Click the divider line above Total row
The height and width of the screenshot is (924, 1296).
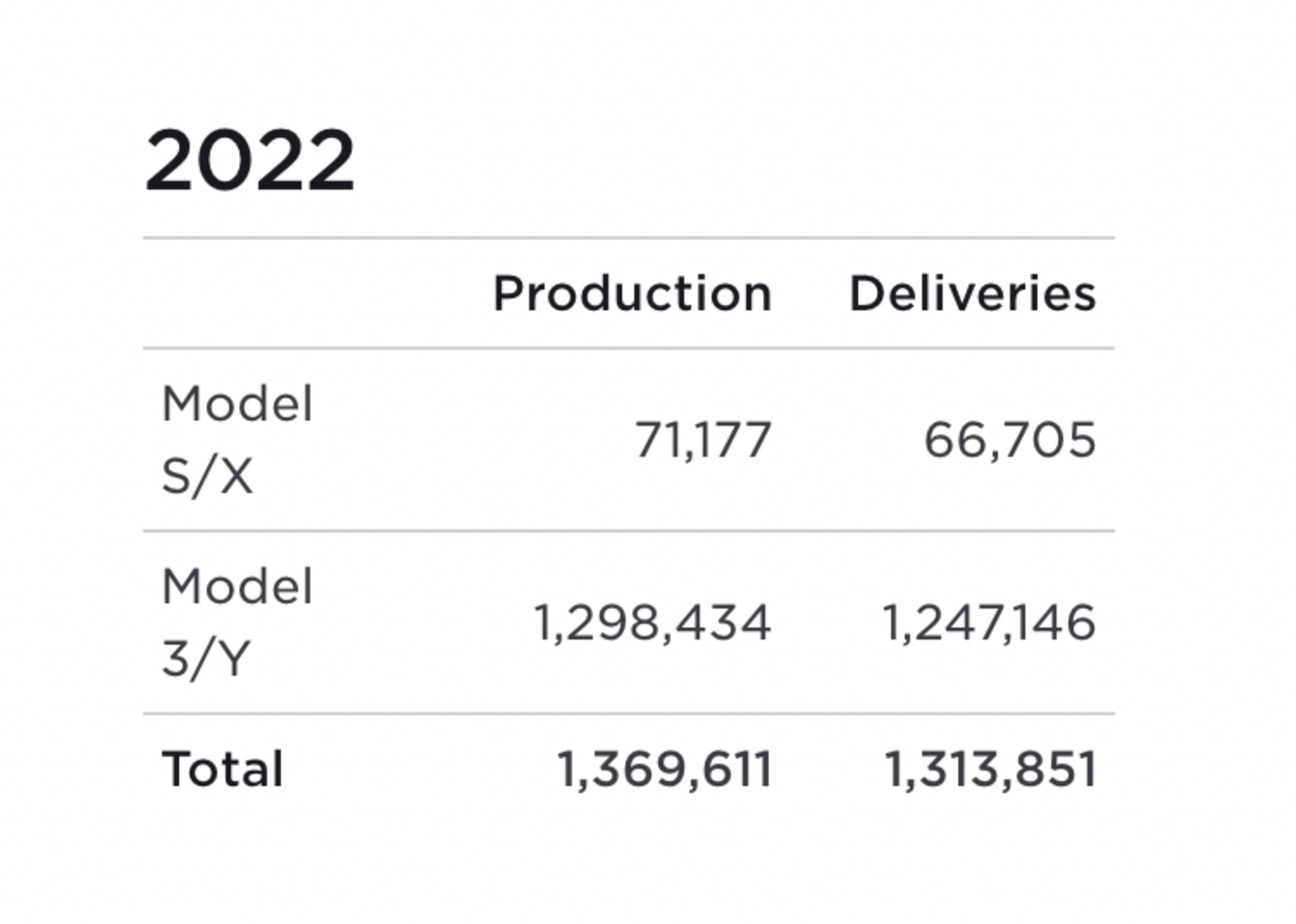[x=628, y=713]
